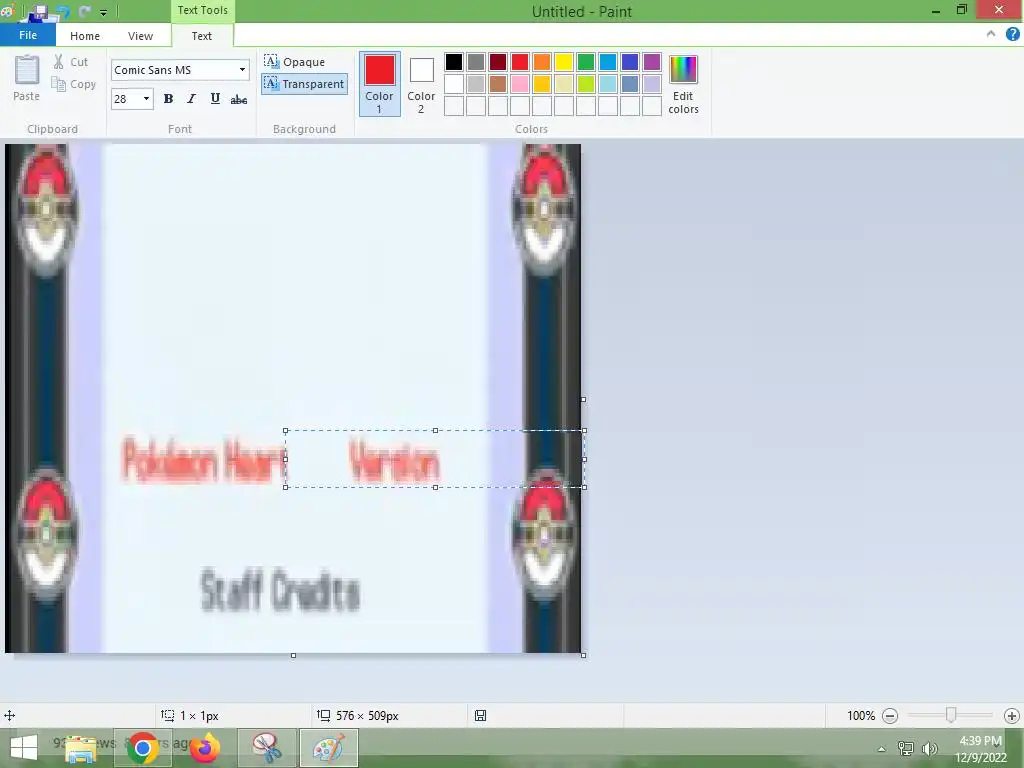The image size is (1024, 768).
Task: Click the Paint app icon in title bar
Action: click(x=7, y=10)
